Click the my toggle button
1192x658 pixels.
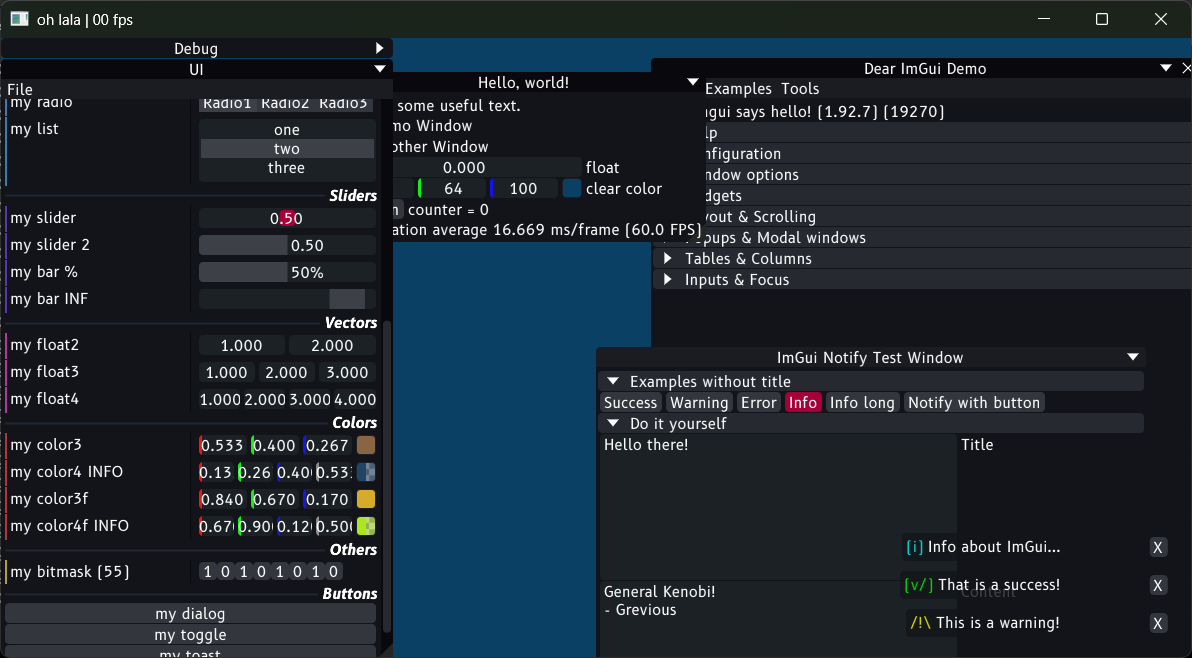tap(190, 634)
